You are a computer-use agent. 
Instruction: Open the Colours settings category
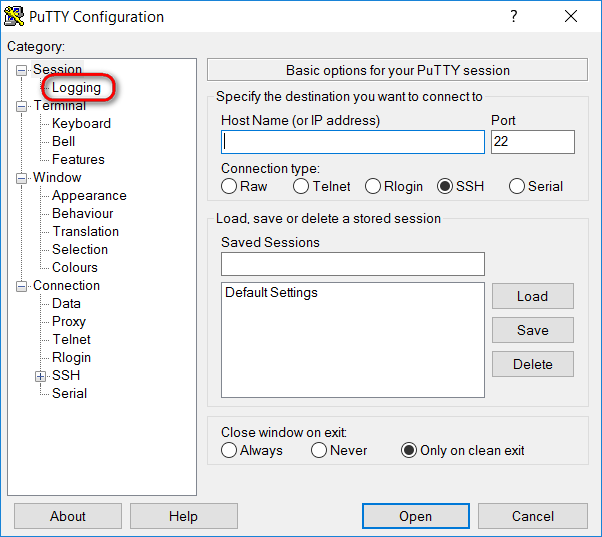tap(75, 268)
